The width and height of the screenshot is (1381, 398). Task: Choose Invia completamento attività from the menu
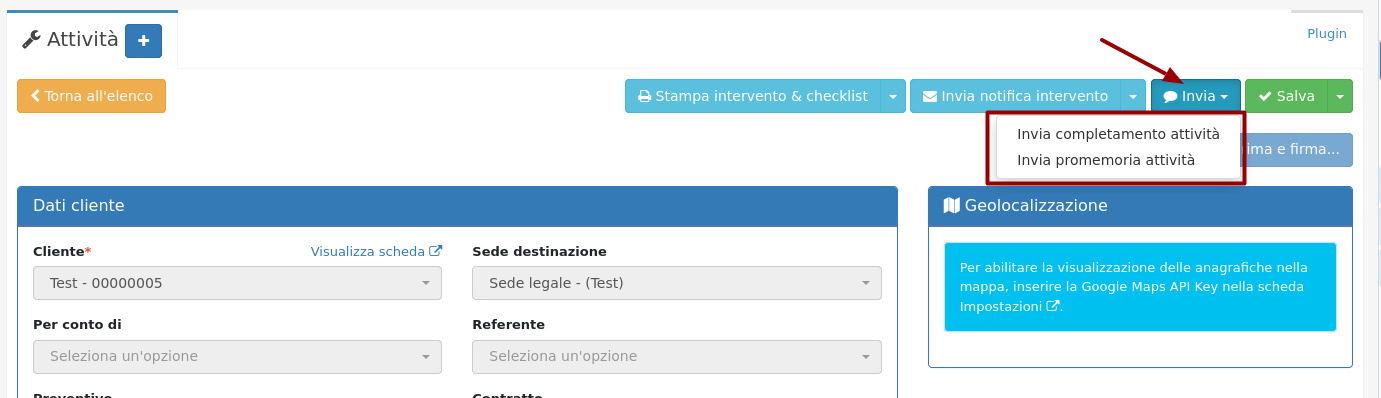point(1118,134)
